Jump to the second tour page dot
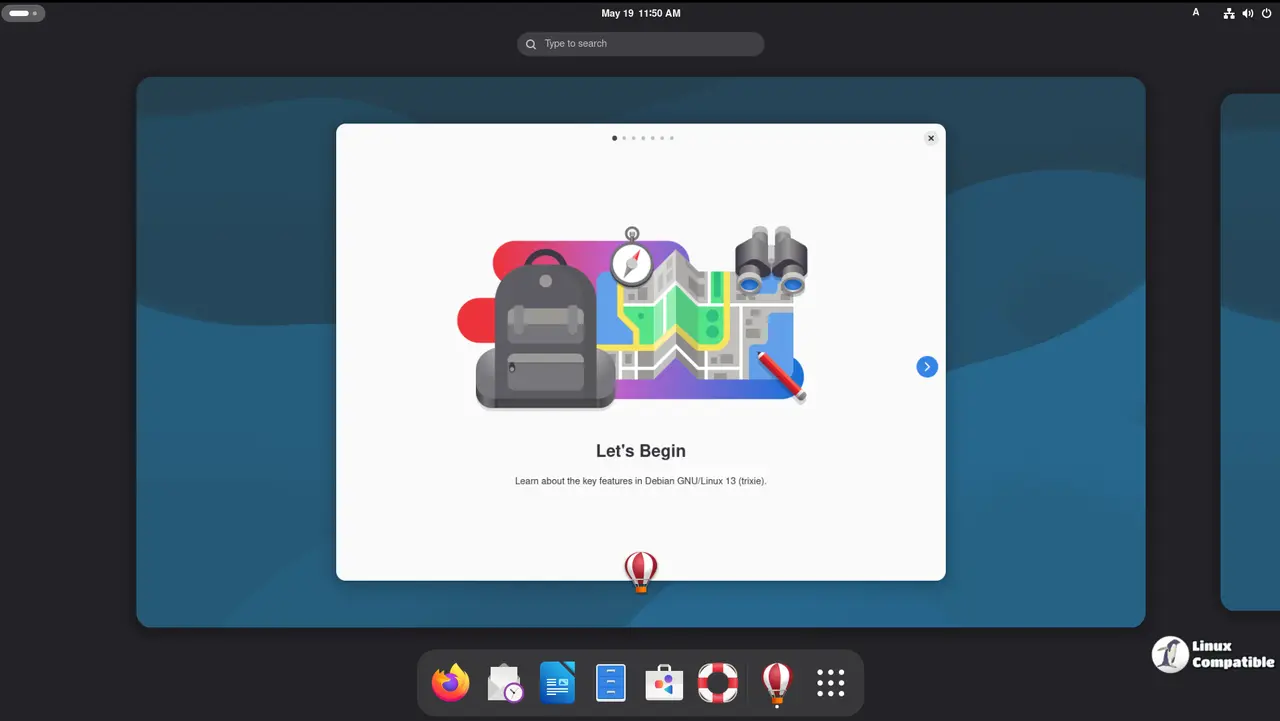The height and width of the screenshot is (721, 1280). point(624,138)
